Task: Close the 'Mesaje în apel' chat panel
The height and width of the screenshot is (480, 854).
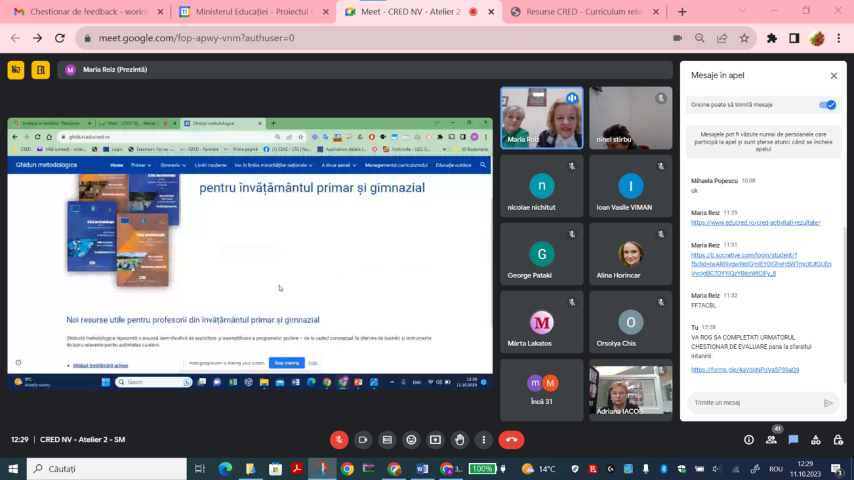Action: (833, 76)
